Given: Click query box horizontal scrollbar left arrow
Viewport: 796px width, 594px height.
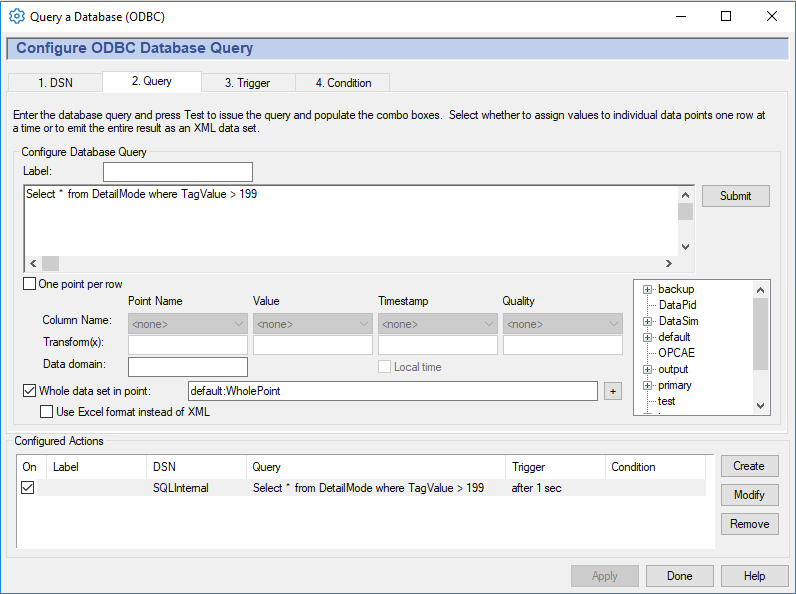Looking at the screenshot, I should click(33, 263).
